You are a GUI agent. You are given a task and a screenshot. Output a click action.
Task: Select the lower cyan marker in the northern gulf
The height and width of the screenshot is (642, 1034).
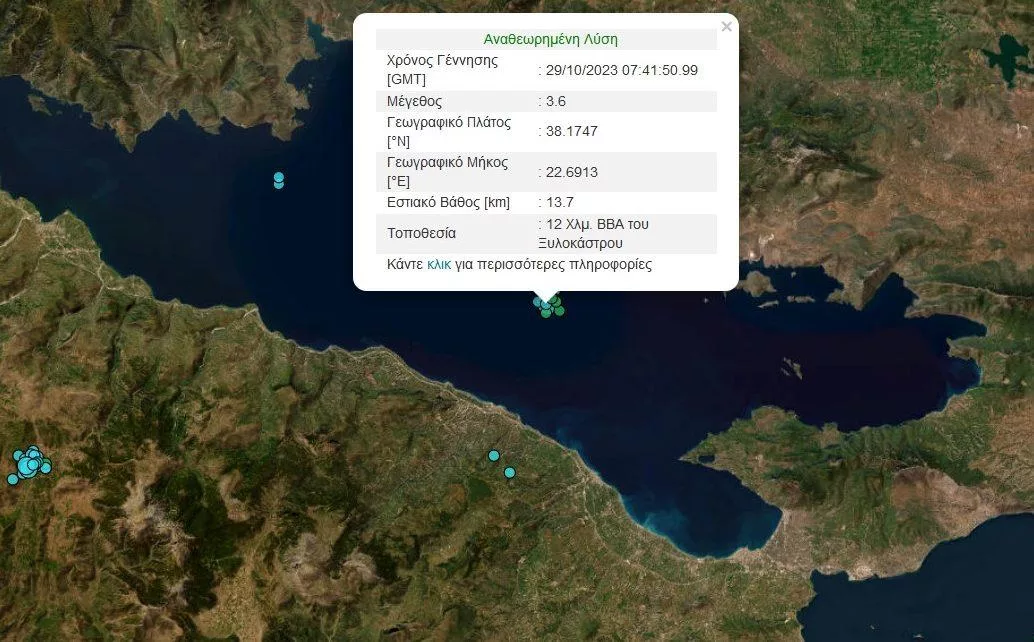[x=279, y=184]
